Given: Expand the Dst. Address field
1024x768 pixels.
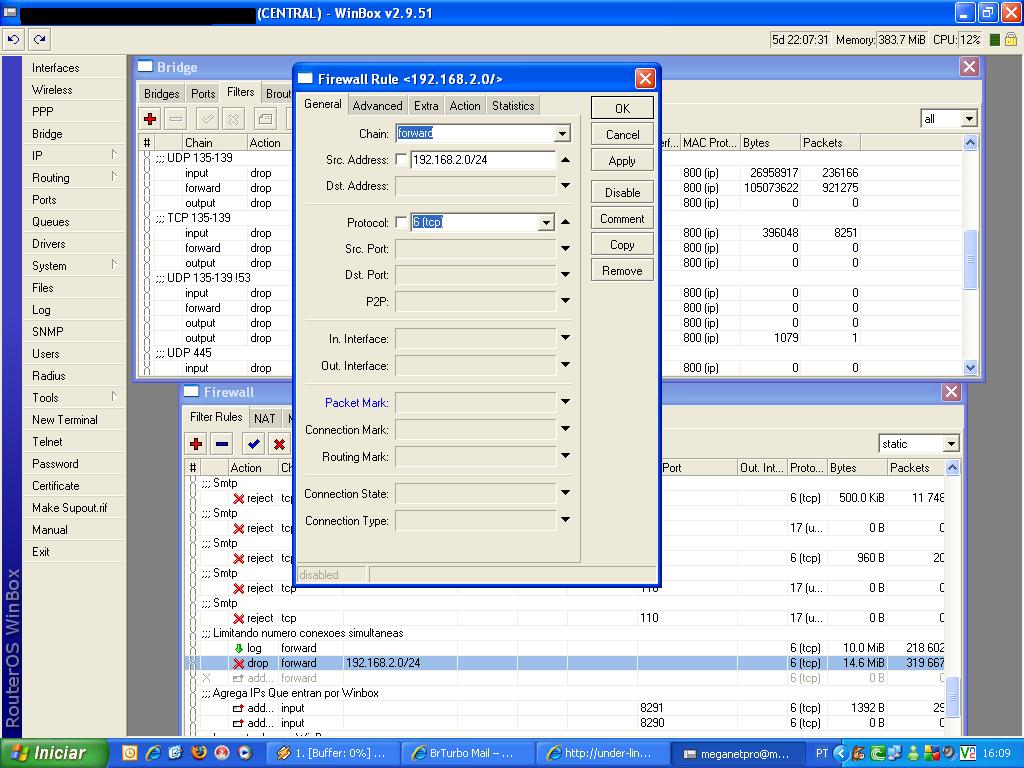Looking at the screenshot, I should point(565,185).
